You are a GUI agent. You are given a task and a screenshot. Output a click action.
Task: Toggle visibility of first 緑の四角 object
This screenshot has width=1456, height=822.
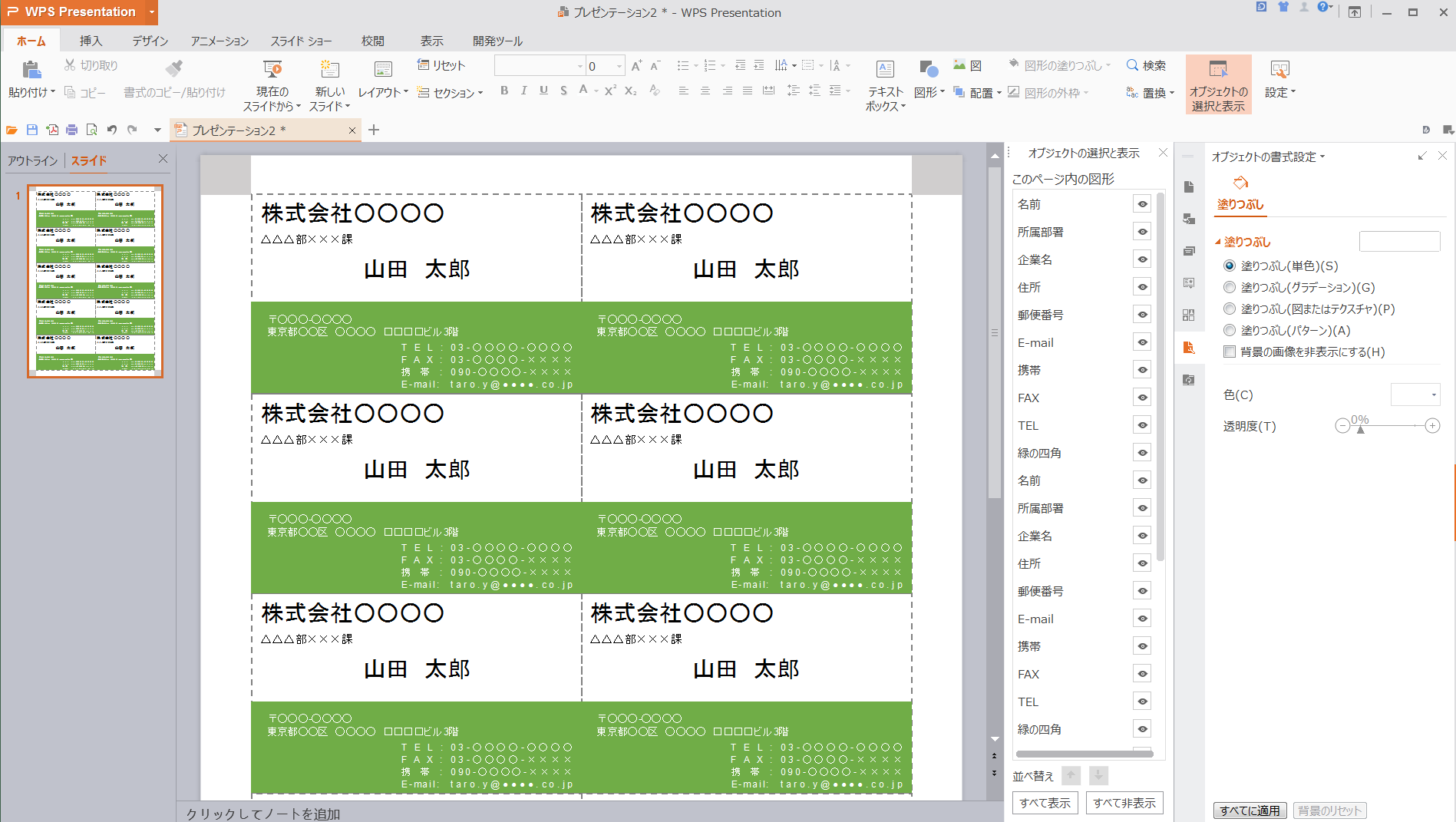click(x=1142, y=453)
